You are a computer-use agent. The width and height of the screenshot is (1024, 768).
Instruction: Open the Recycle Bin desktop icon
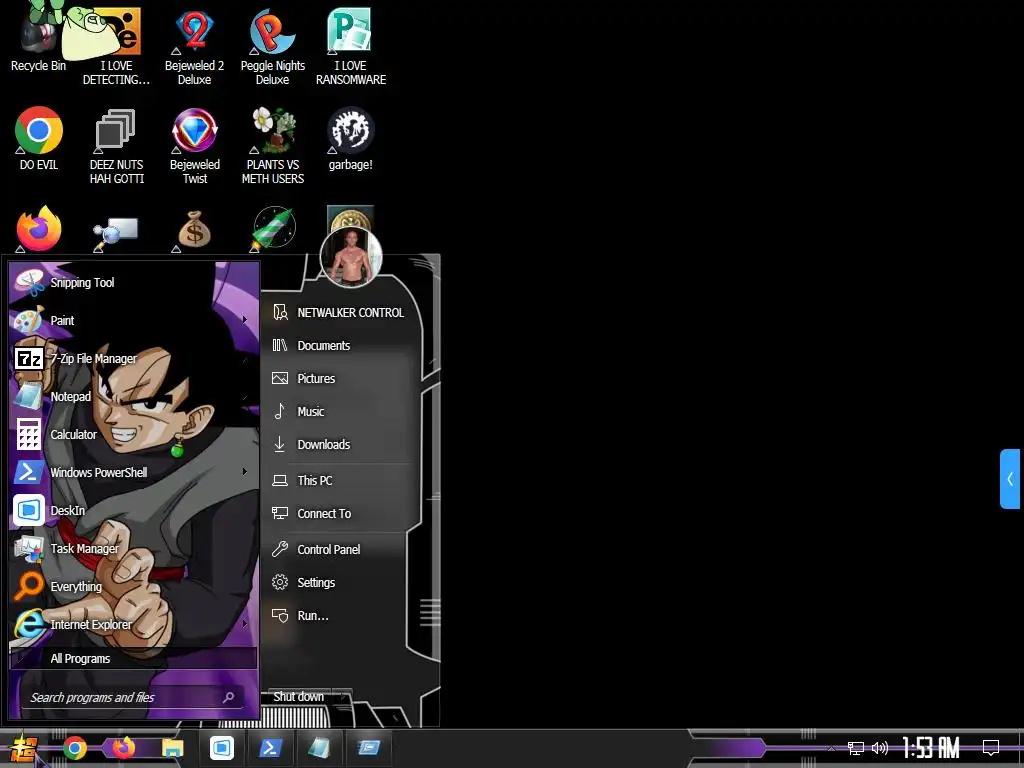[x=38, y=38]
